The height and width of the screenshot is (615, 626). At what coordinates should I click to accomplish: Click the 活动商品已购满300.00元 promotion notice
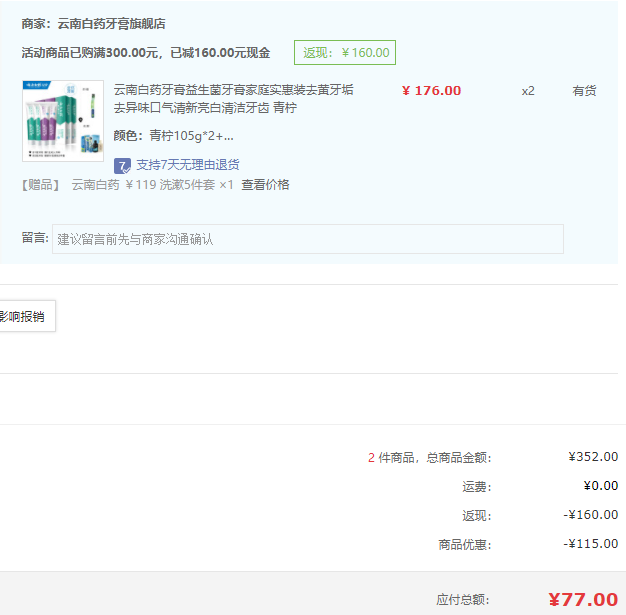coord(146,53)
